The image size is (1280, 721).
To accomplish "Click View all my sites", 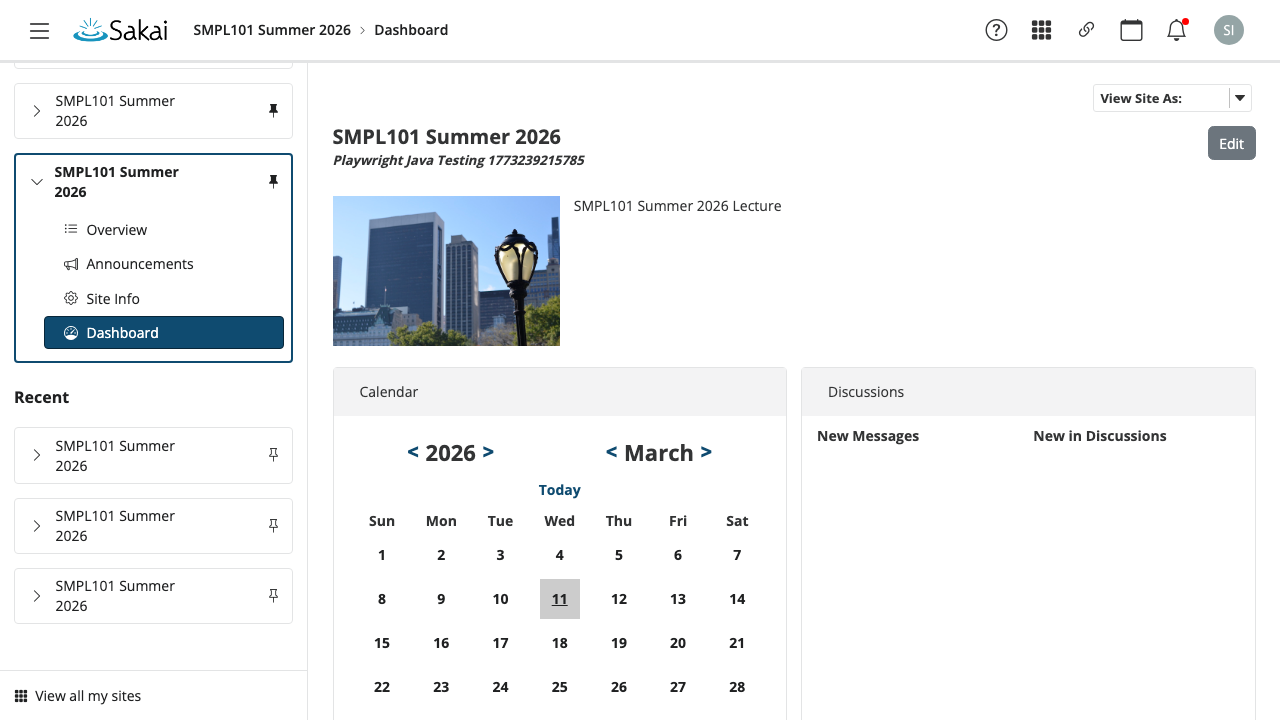I will (x=88, y=696).
